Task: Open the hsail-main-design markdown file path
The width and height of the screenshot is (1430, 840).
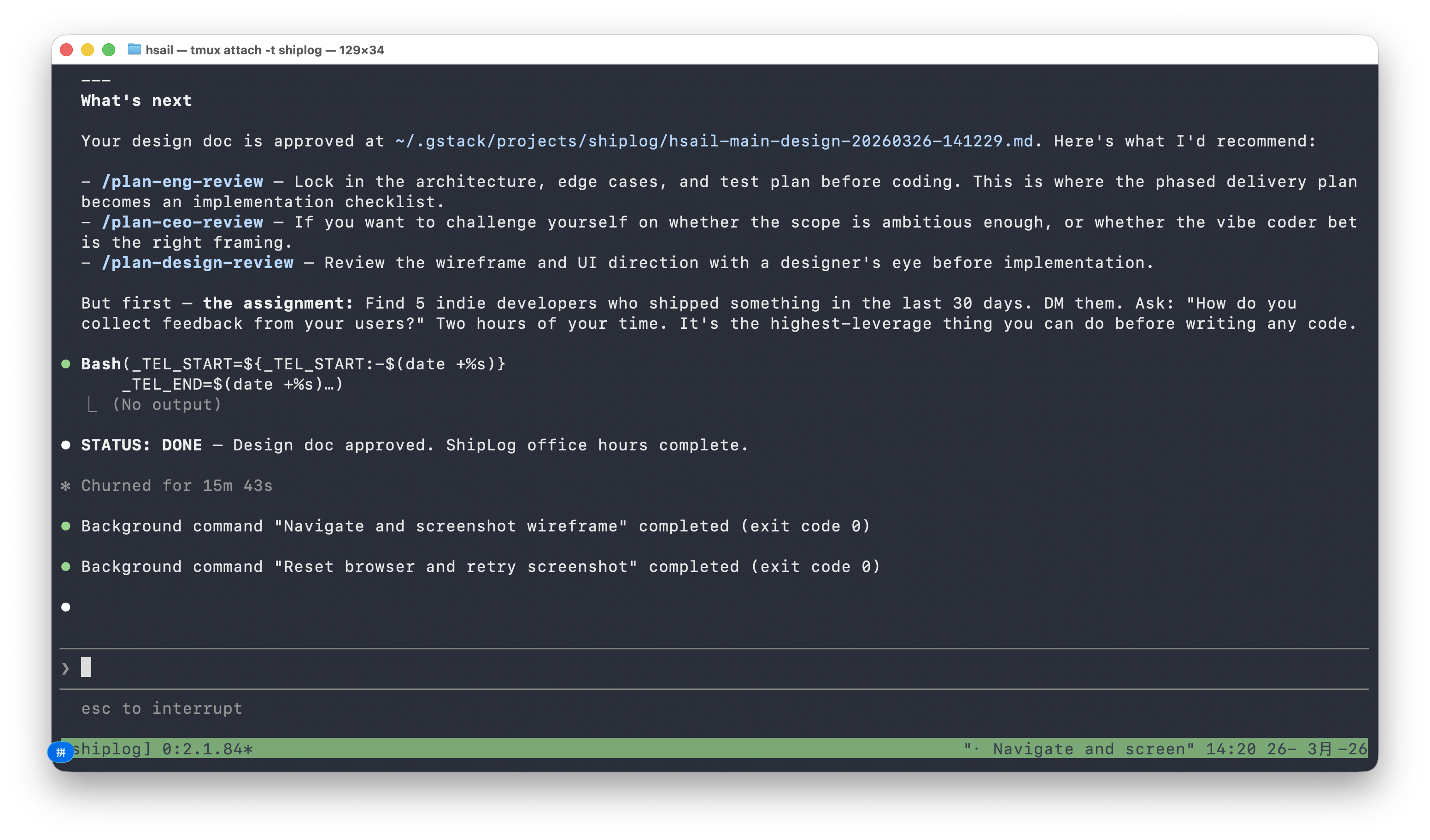Action: [714, 141]
